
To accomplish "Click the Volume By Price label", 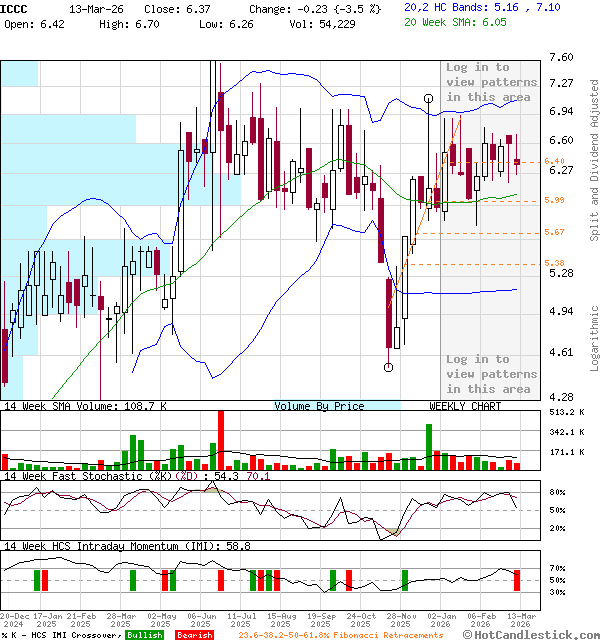I will (320, 406).
